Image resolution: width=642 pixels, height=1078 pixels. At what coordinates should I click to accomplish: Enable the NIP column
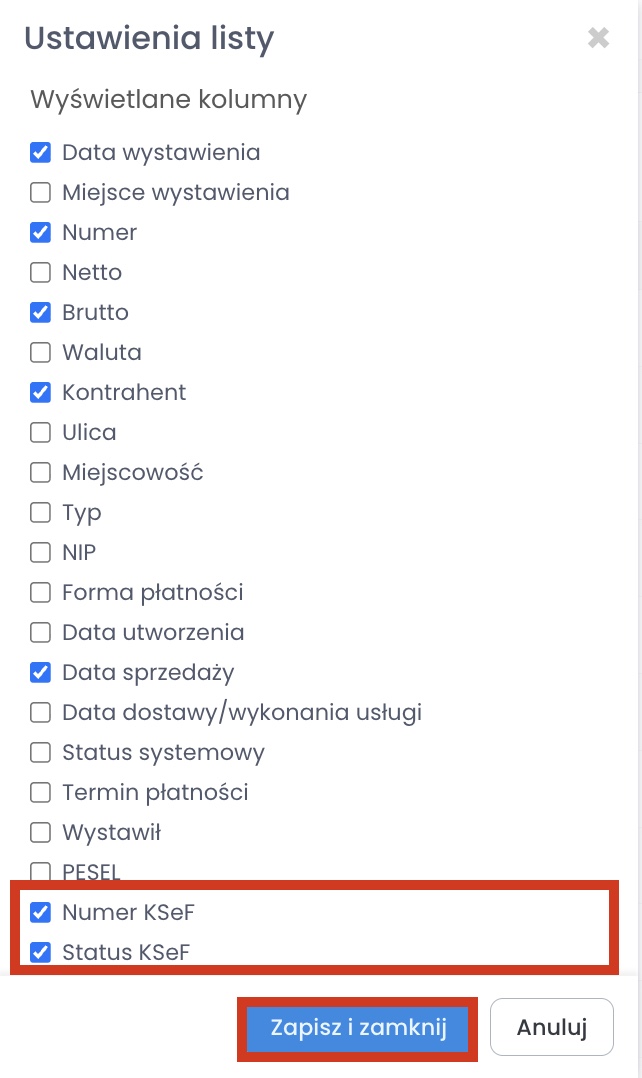coord(41,553)
